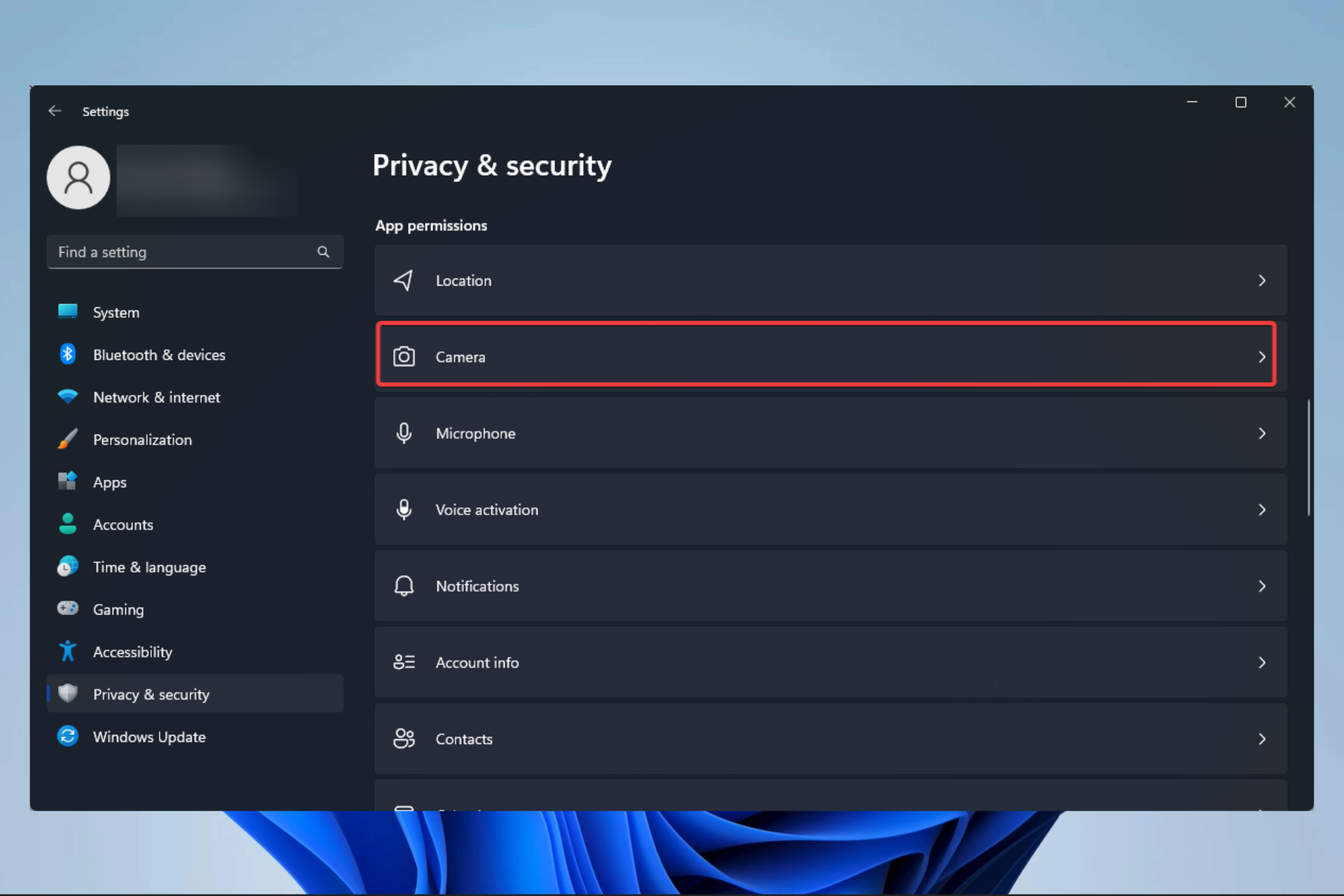The image size is (1344, 896).
Task: Click the Microphone icon
Action: [404, 433]
